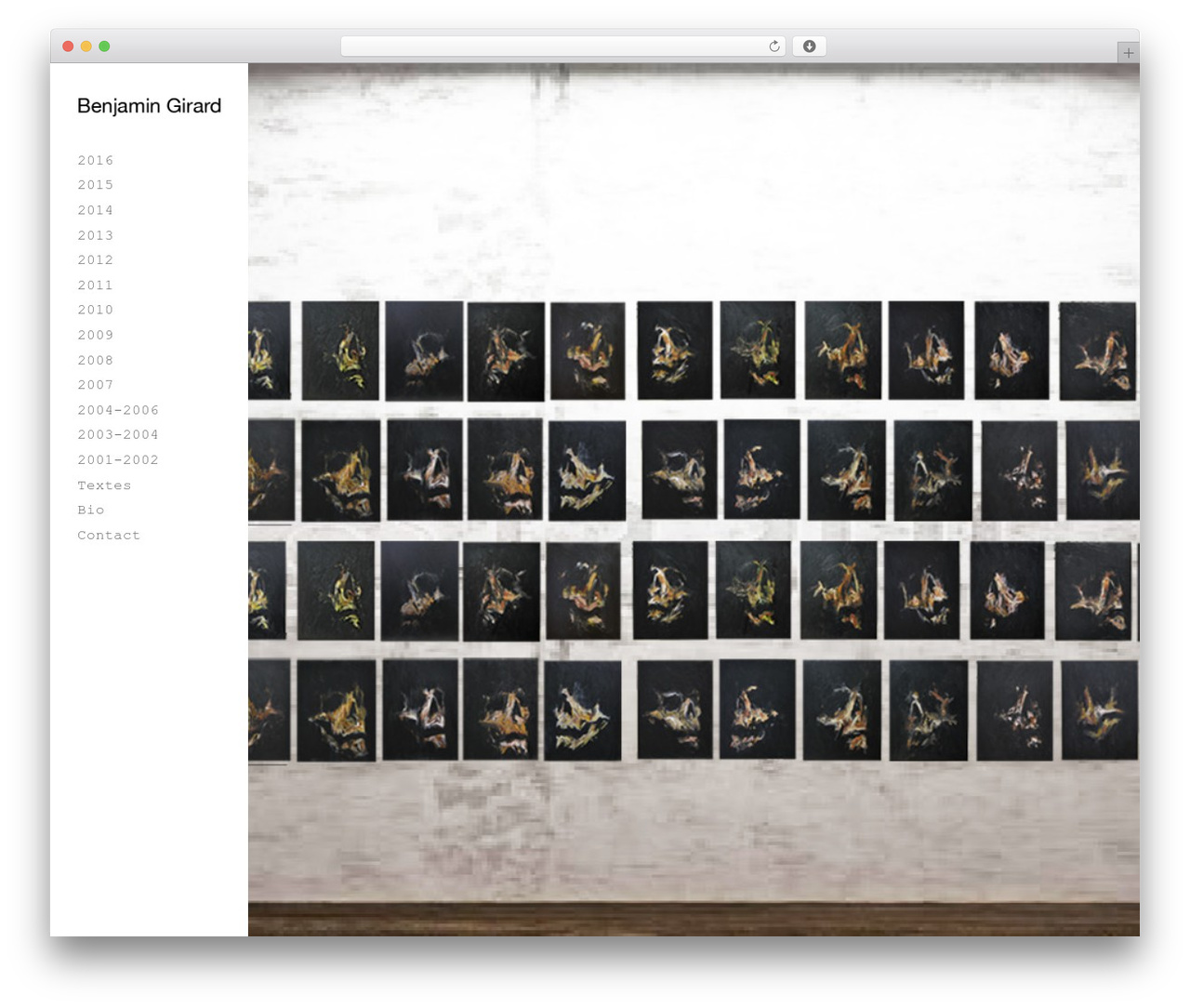Go to the Contact page

tap(109, 536)
